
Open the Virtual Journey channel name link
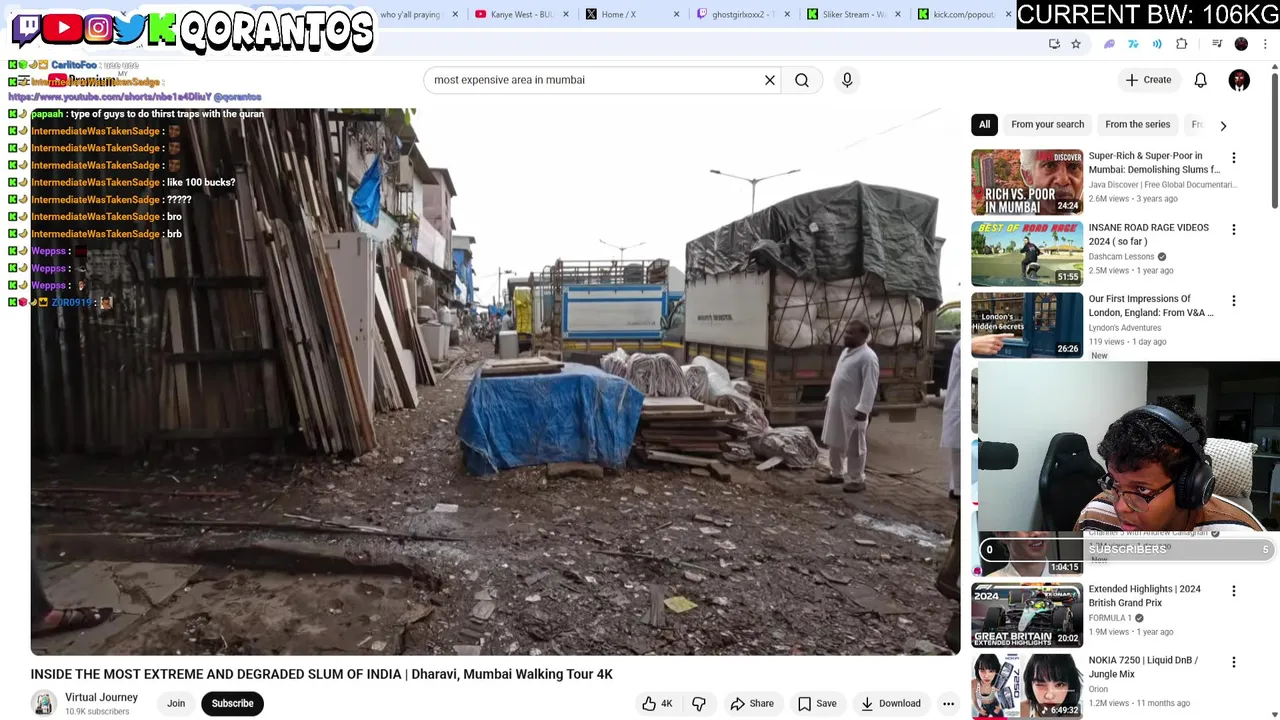101,697
